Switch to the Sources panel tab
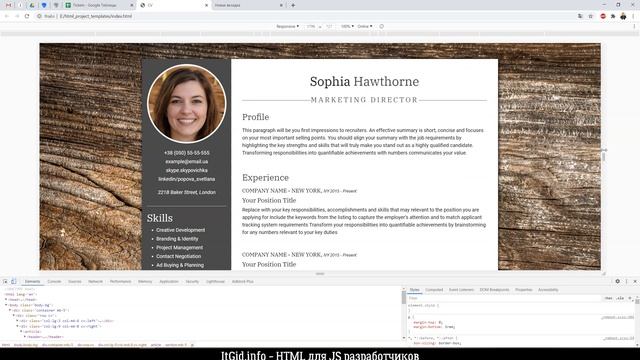This screenshot has height=360, width=640. point(75,282)
